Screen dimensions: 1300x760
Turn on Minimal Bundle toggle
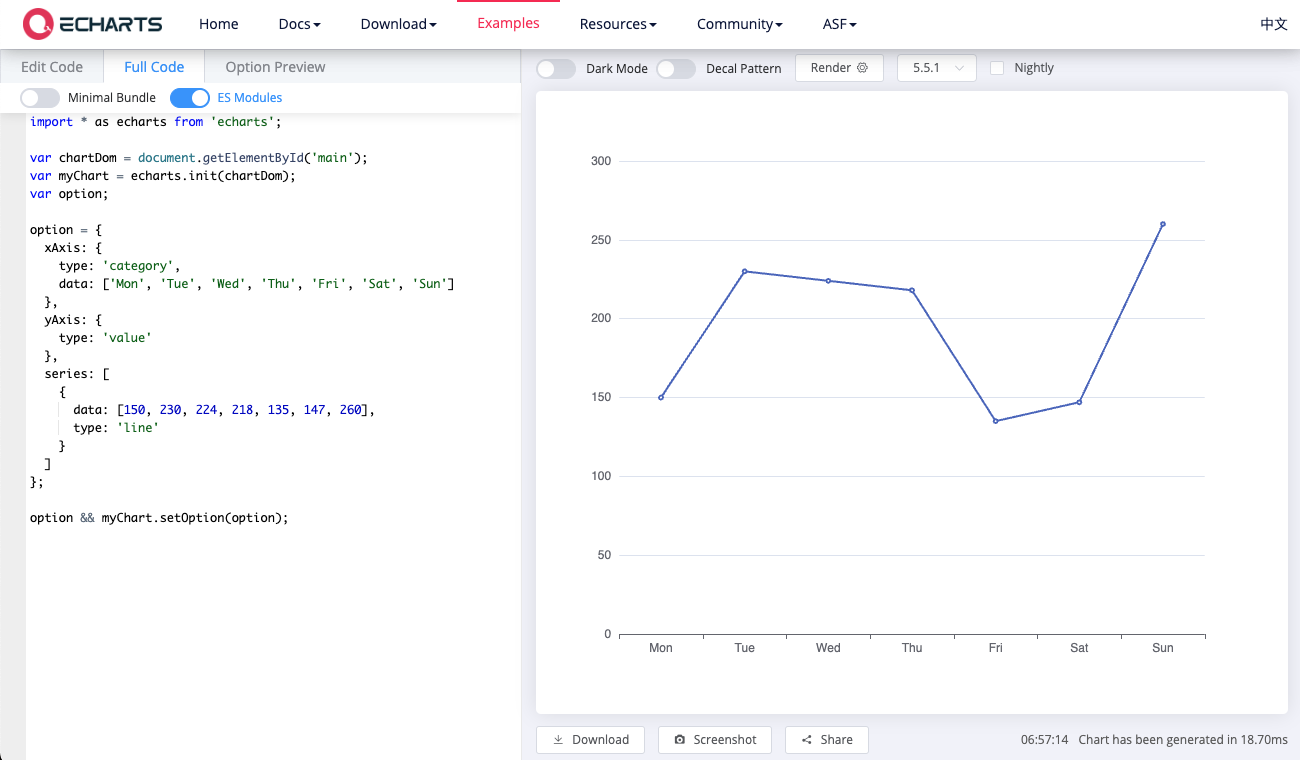(40, 98)
